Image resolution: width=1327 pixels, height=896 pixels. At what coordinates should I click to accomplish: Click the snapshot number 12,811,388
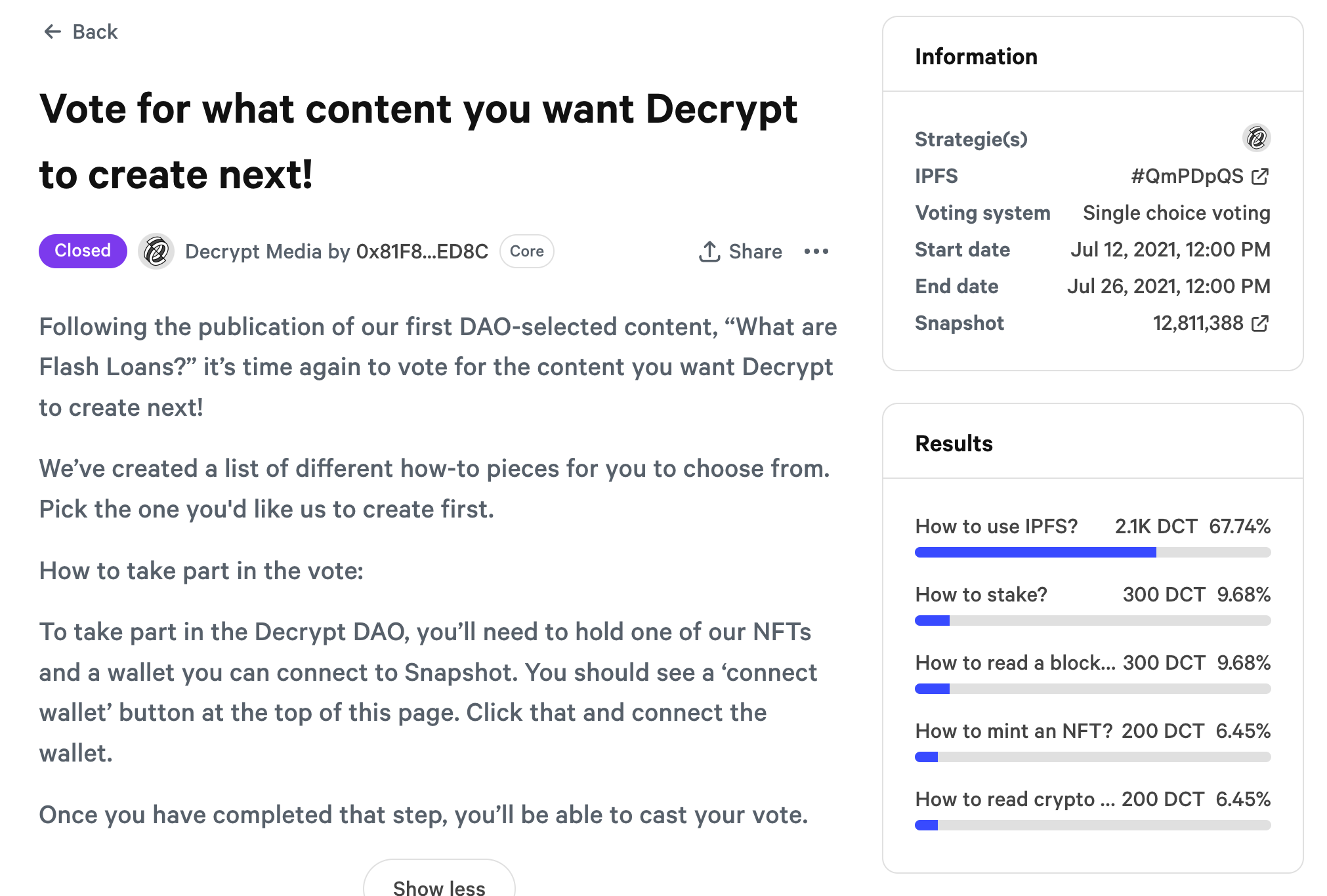click(x=1198, y=323)
